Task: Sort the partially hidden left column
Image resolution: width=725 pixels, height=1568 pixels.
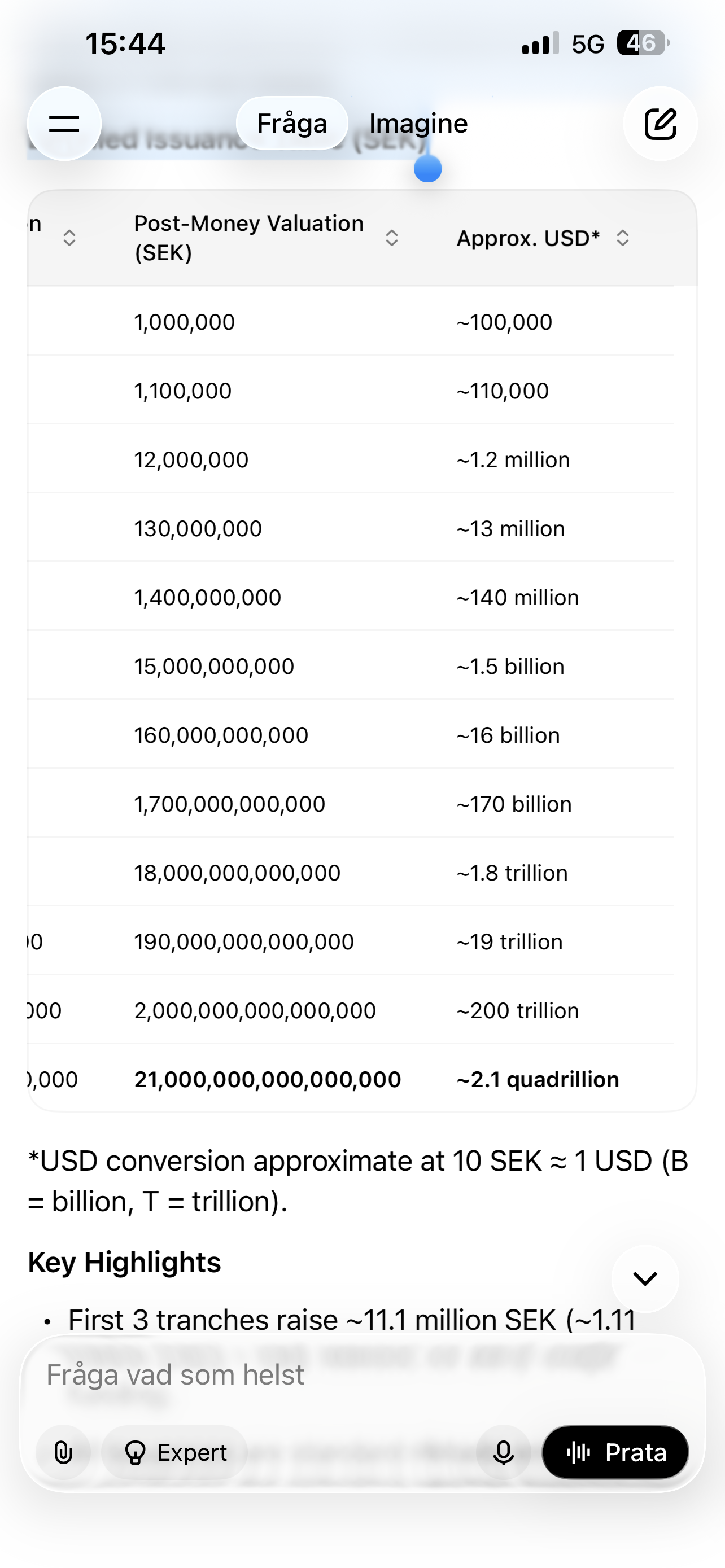Action: tap(69, 238)
